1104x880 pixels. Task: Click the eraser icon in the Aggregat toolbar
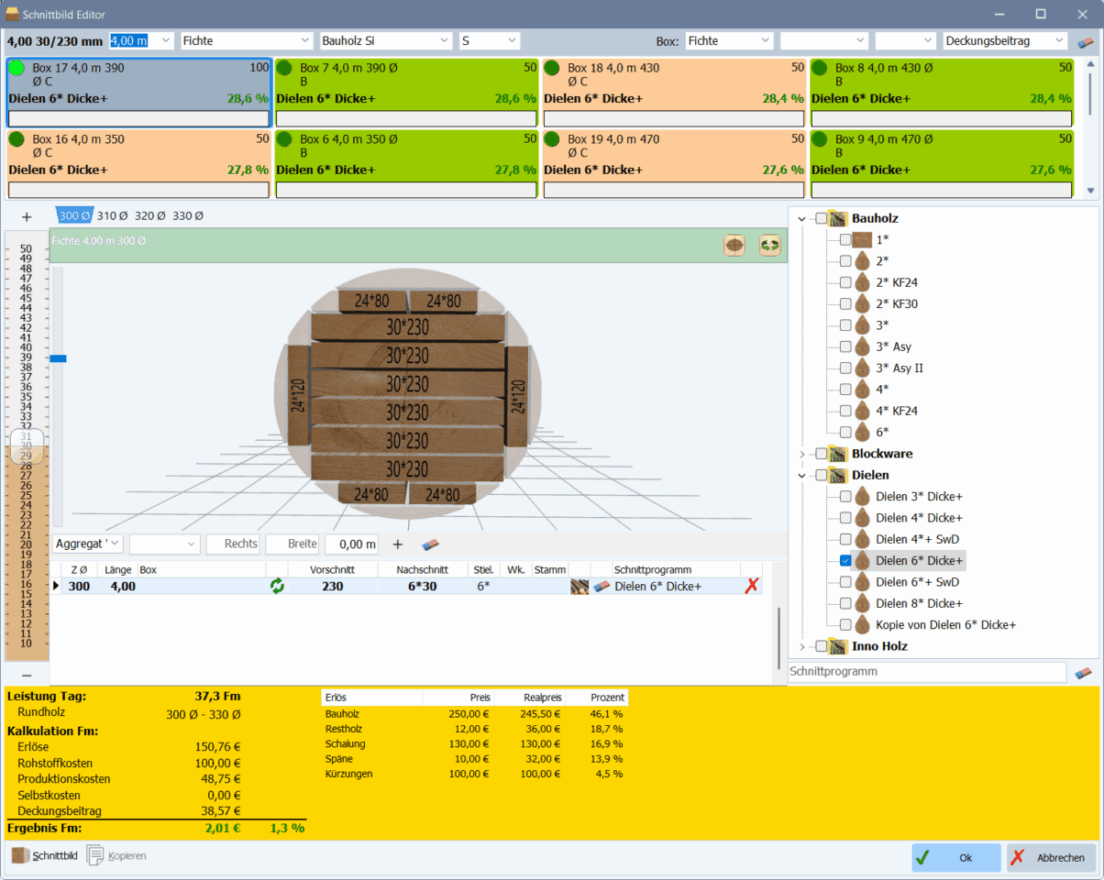point(430,544)
